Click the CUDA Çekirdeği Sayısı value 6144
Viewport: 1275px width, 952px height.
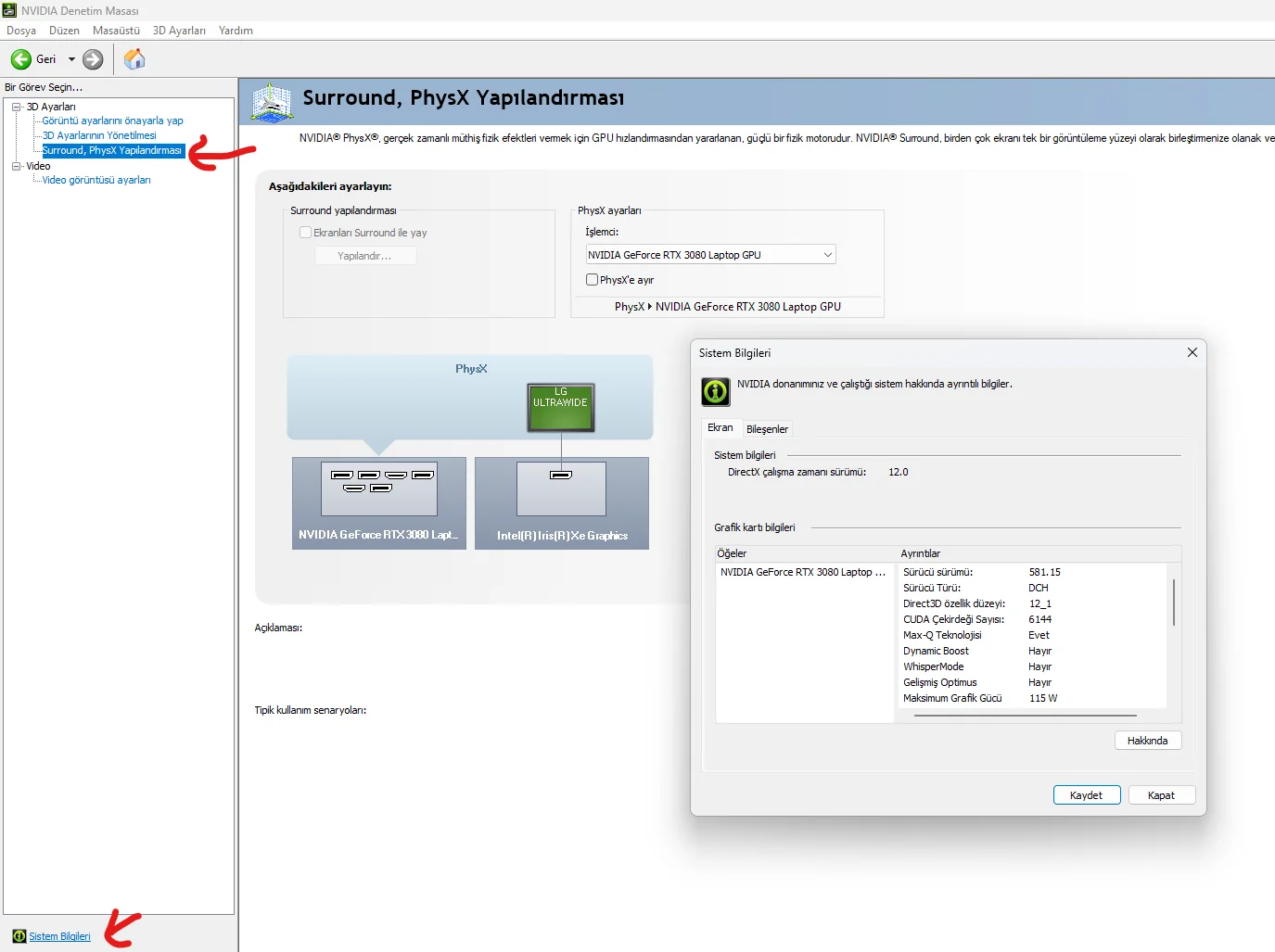pyautogui.click(x=1040, y=619)
